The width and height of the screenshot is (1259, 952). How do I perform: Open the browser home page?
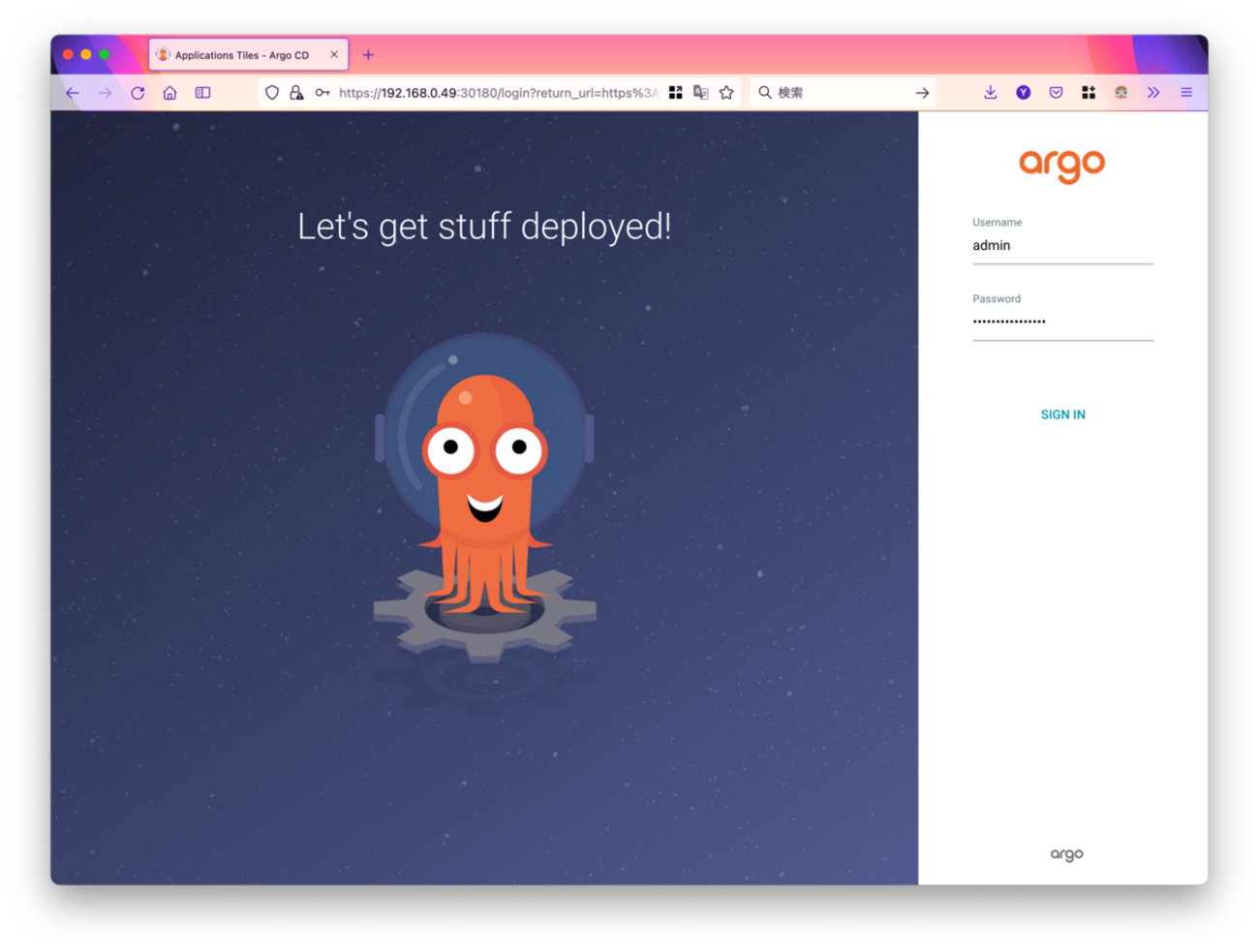click(169, 93)
